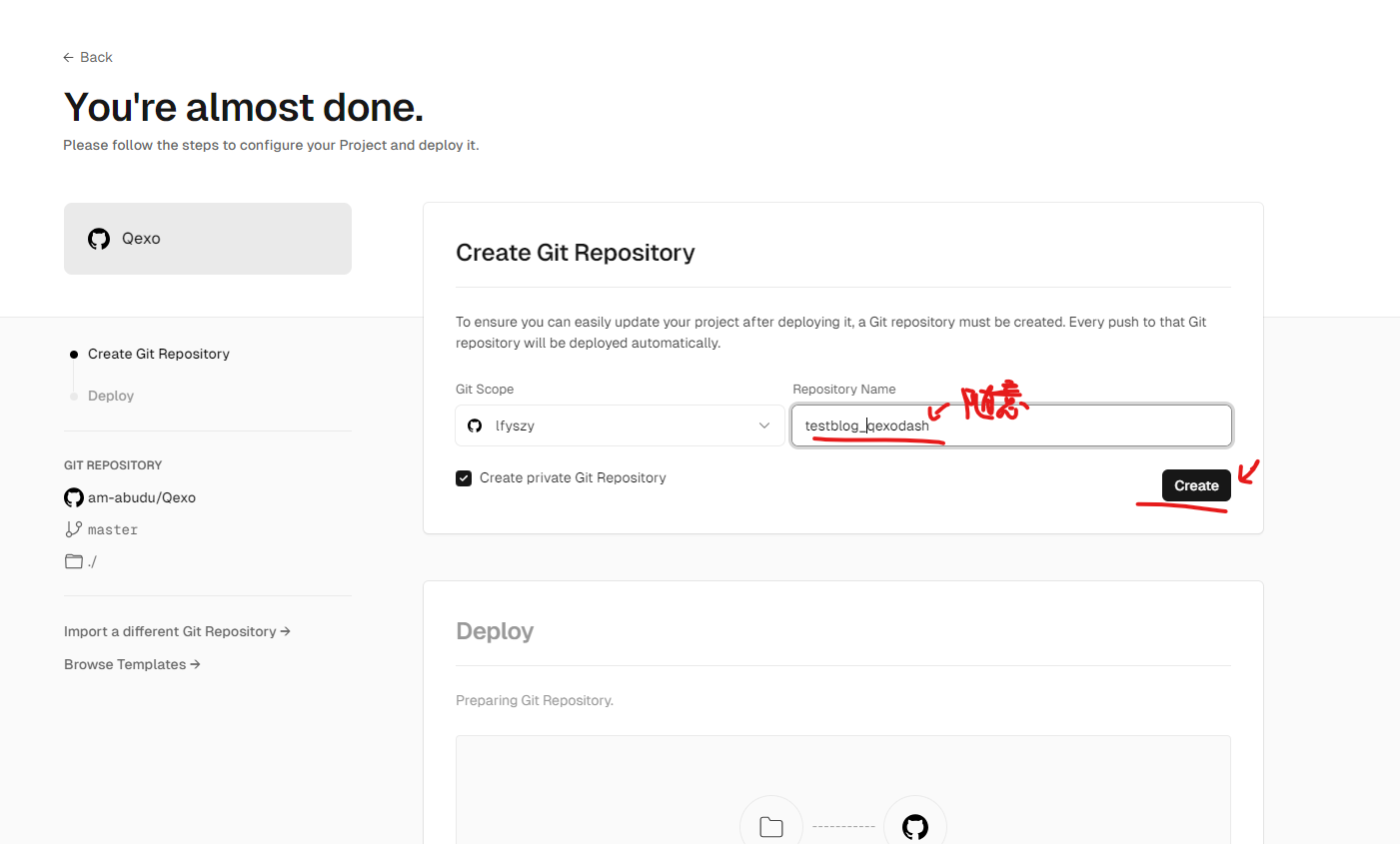
Task: Click the GitHub icon on Qexo card
Action: [99, 239]
